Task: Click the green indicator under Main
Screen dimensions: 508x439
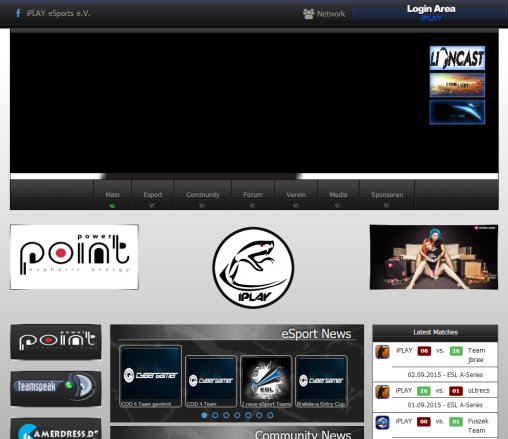Action: 112,205
